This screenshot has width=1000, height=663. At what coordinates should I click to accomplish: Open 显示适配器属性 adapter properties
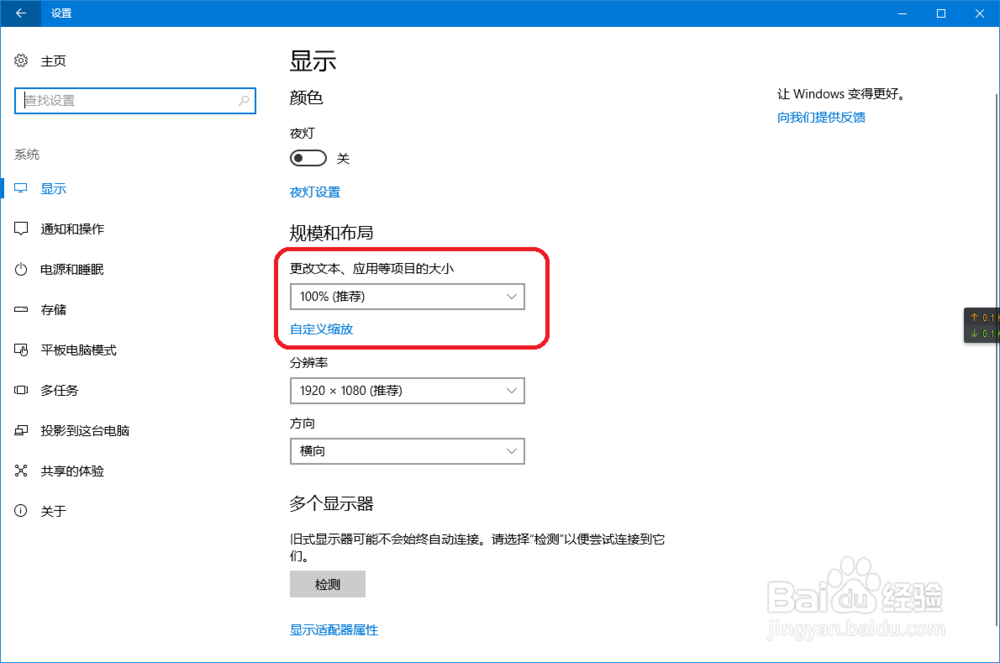(334, 629)
